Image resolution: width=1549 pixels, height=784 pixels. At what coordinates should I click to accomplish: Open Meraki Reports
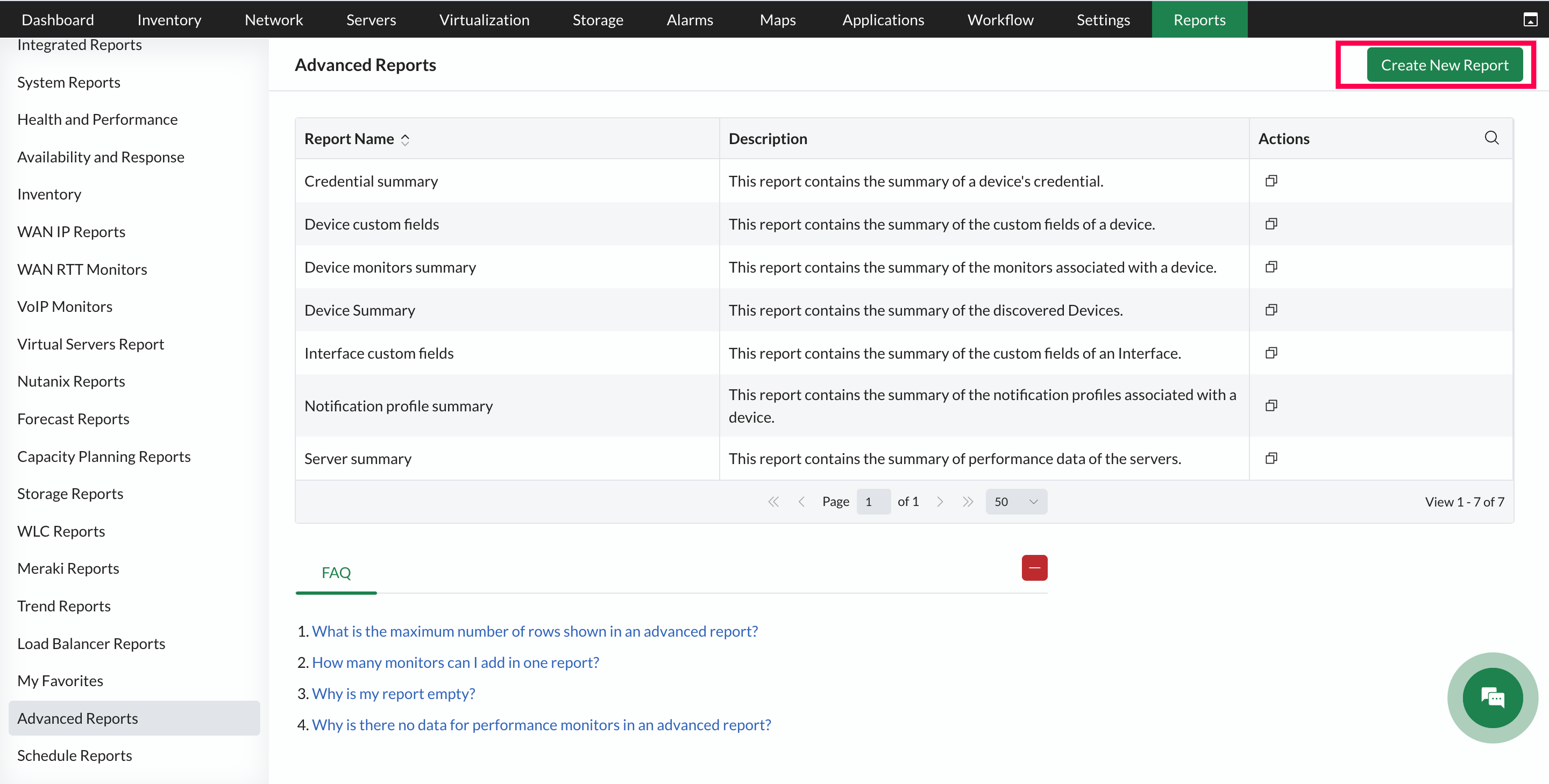pyautogui.click(x=68, y=568)
